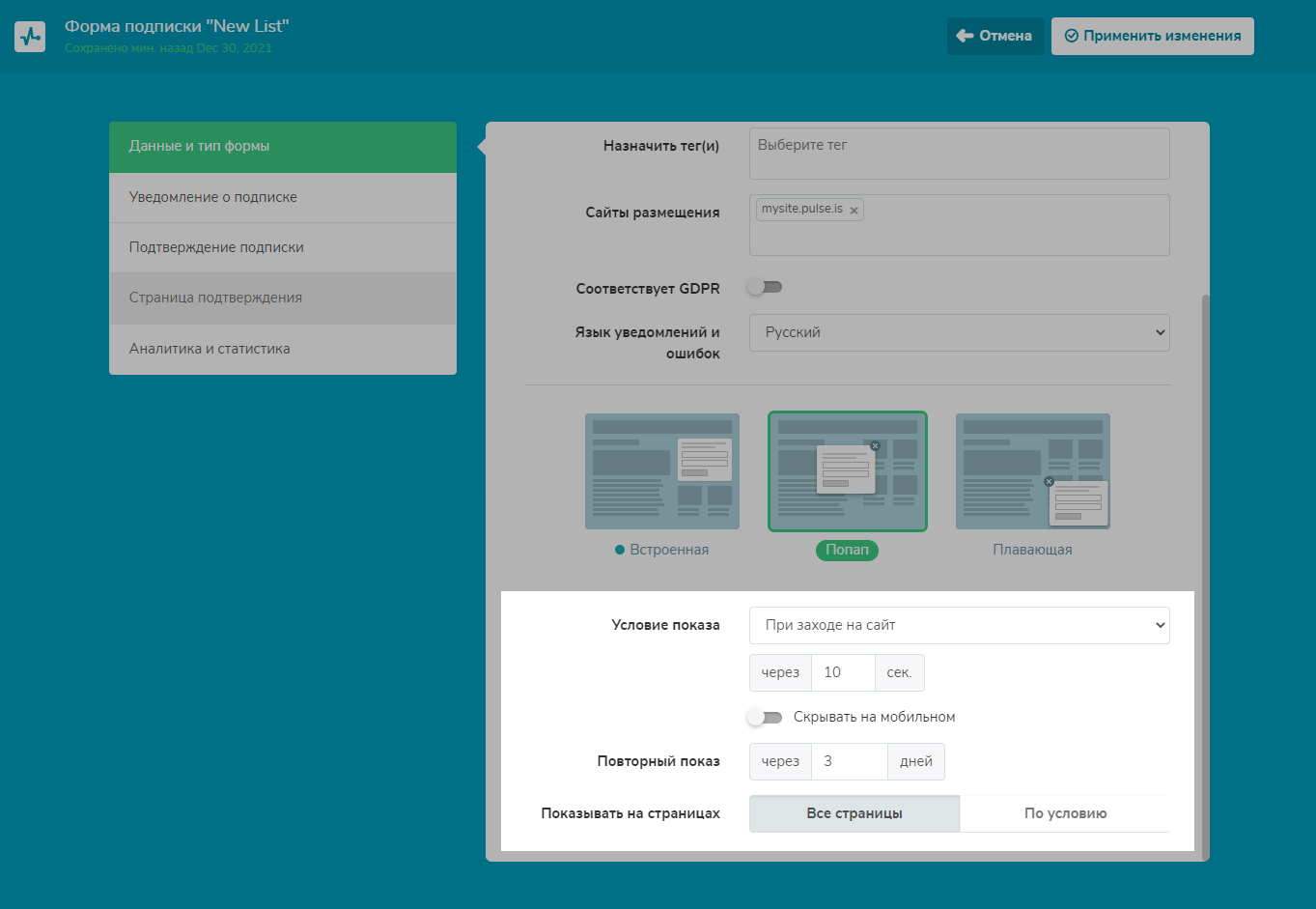
Task: Click the delay seconds input field
Action: tap(842, 672)
